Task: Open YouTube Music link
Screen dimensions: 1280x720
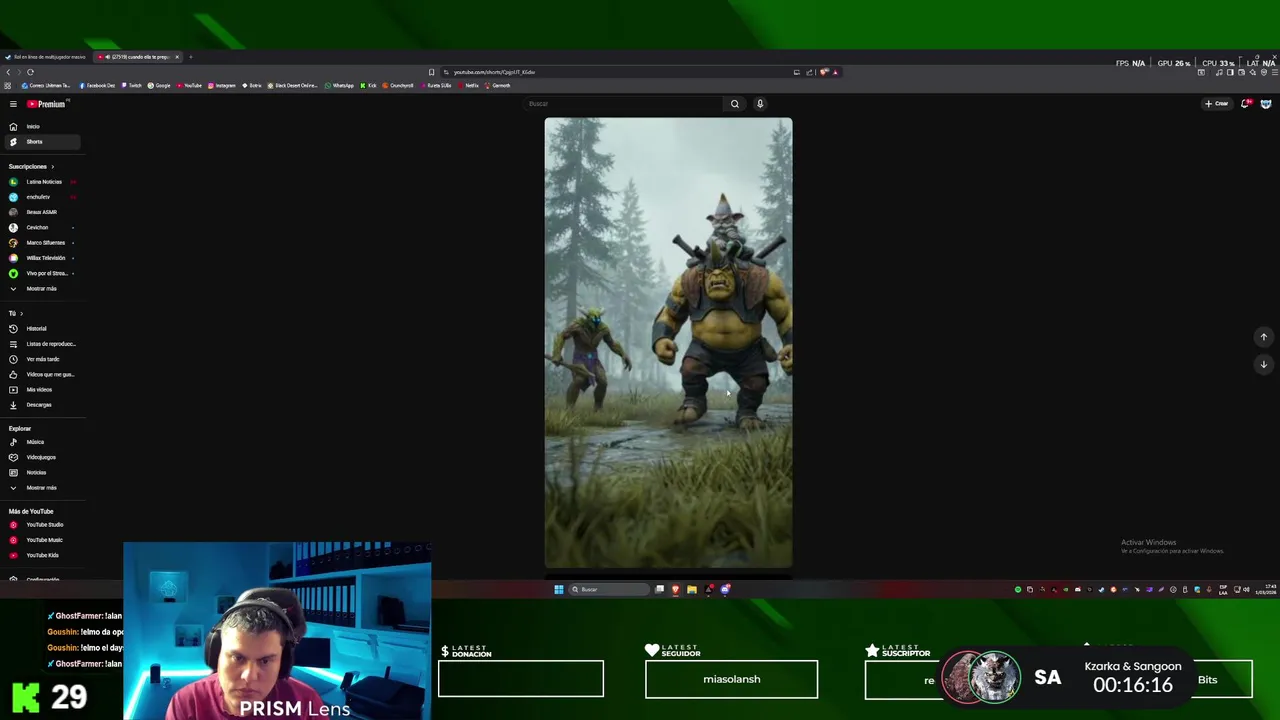Action: click(x=41, y=540)
